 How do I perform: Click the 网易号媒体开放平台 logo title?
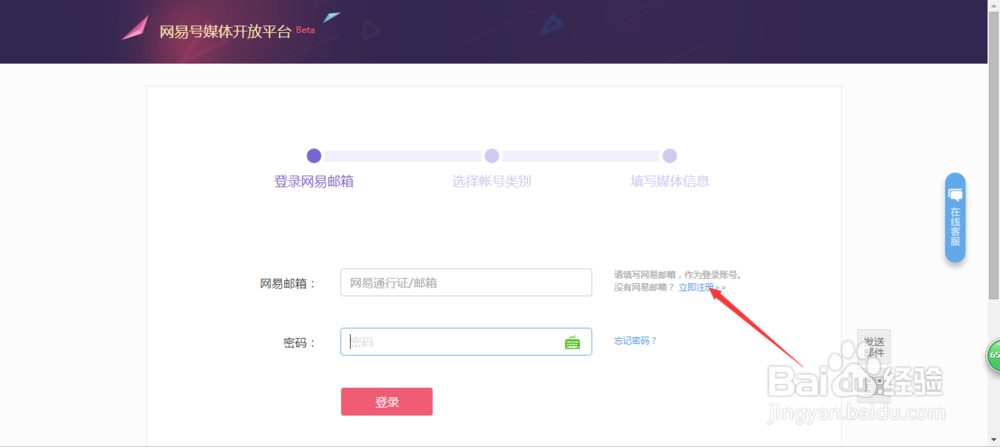(x=225, y=31)
